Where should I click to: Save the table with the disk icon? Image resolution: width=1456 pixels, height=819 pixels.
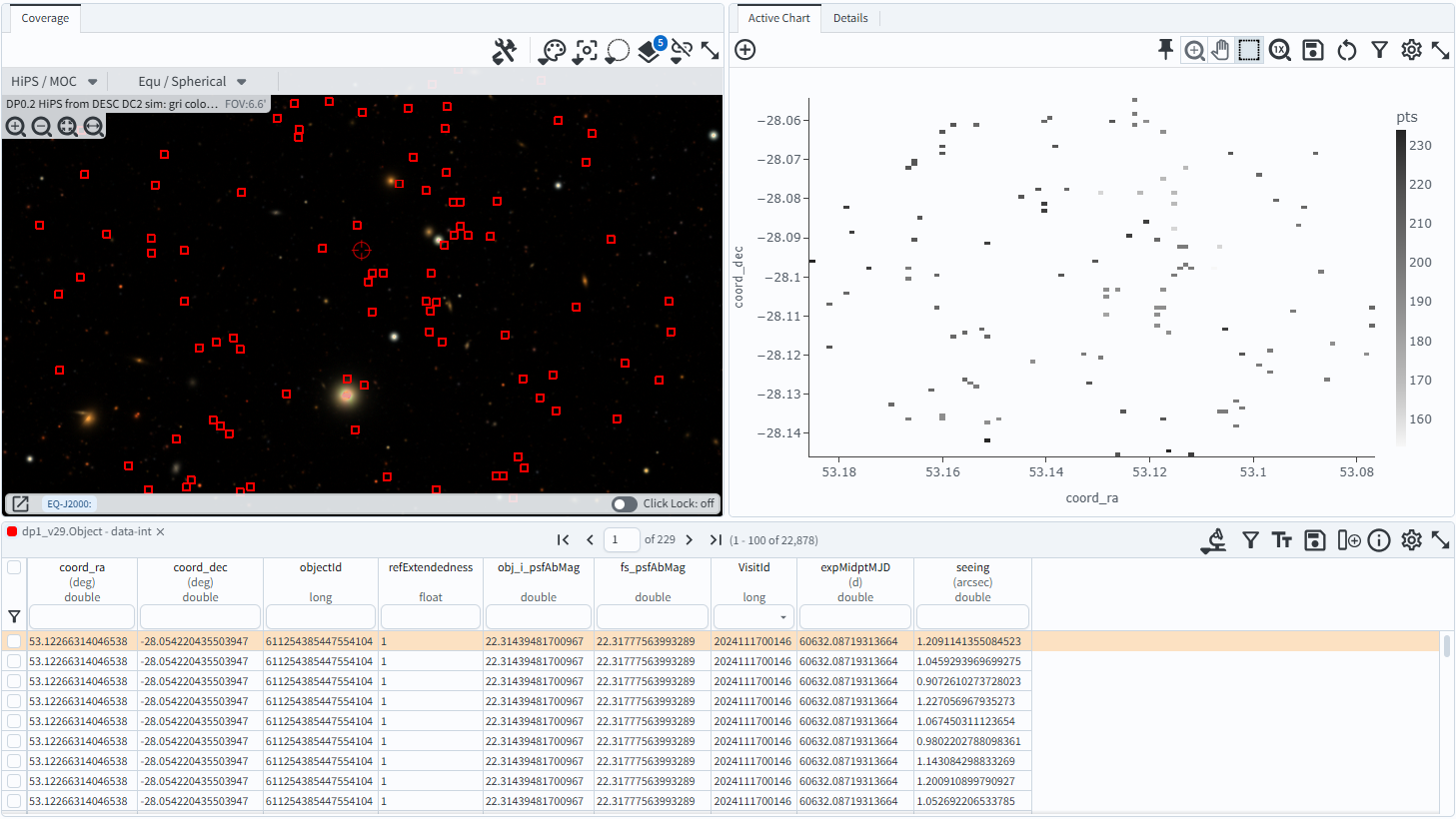tap(1315, 540)
